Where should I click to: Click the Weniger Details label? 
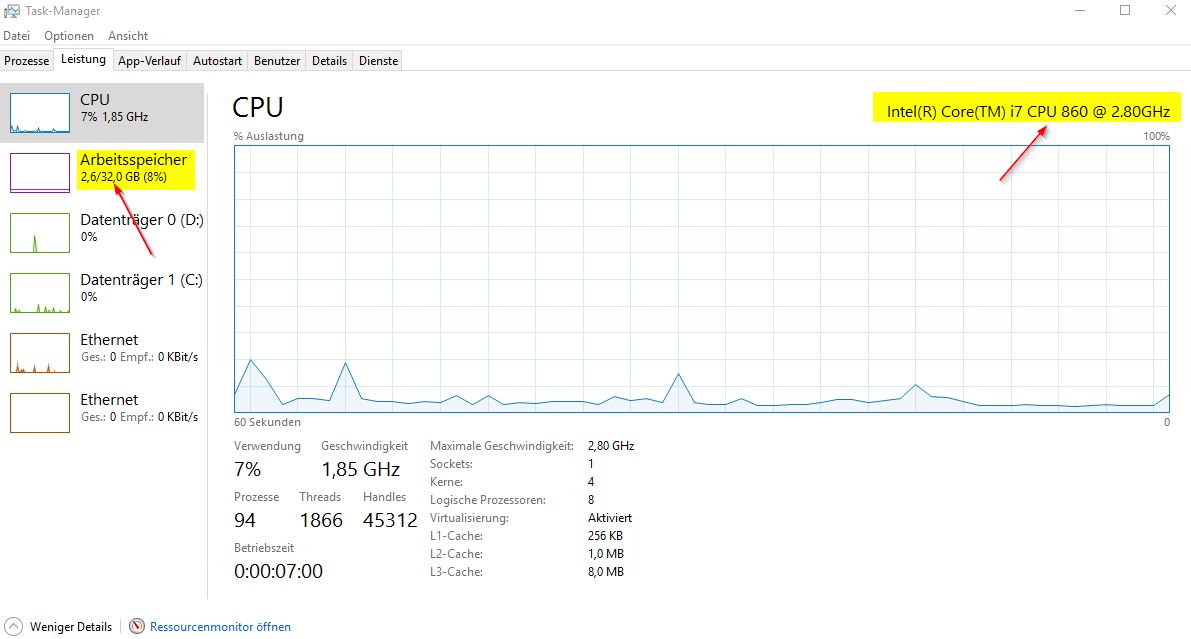pos(71,627)
